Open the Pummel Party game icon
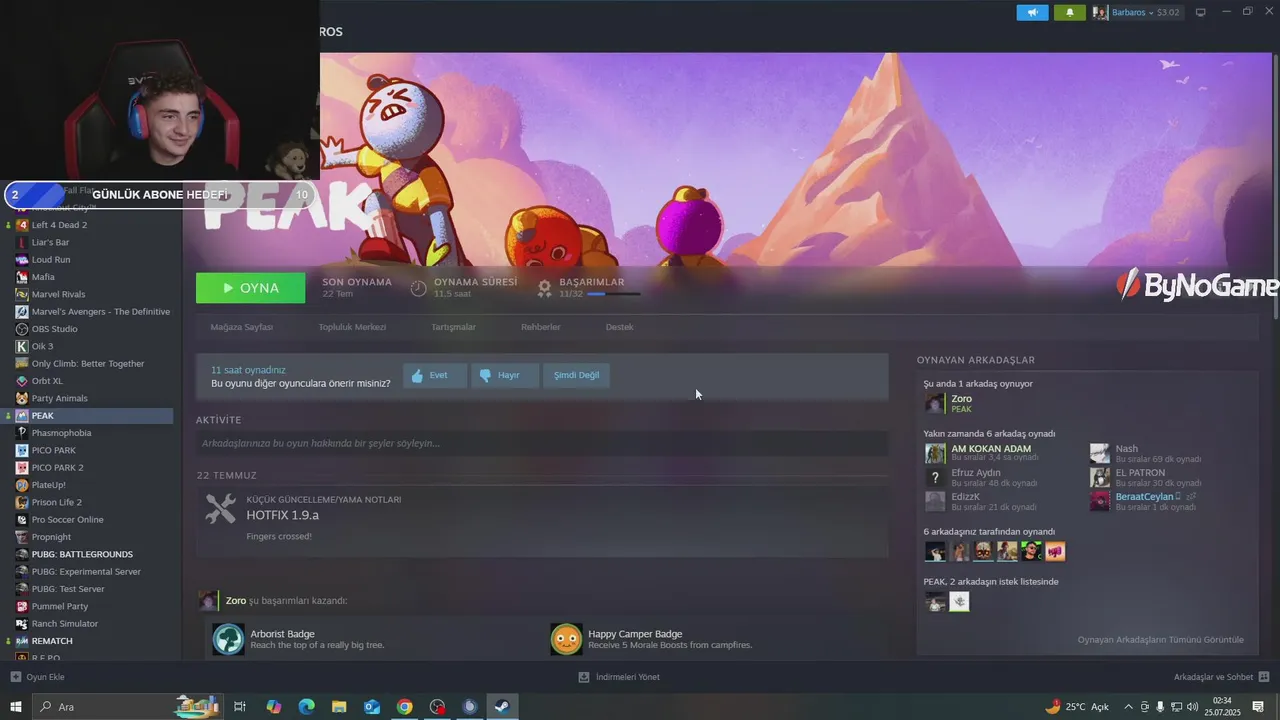This screenshot has height=720, width=1280. click(22, 606)
